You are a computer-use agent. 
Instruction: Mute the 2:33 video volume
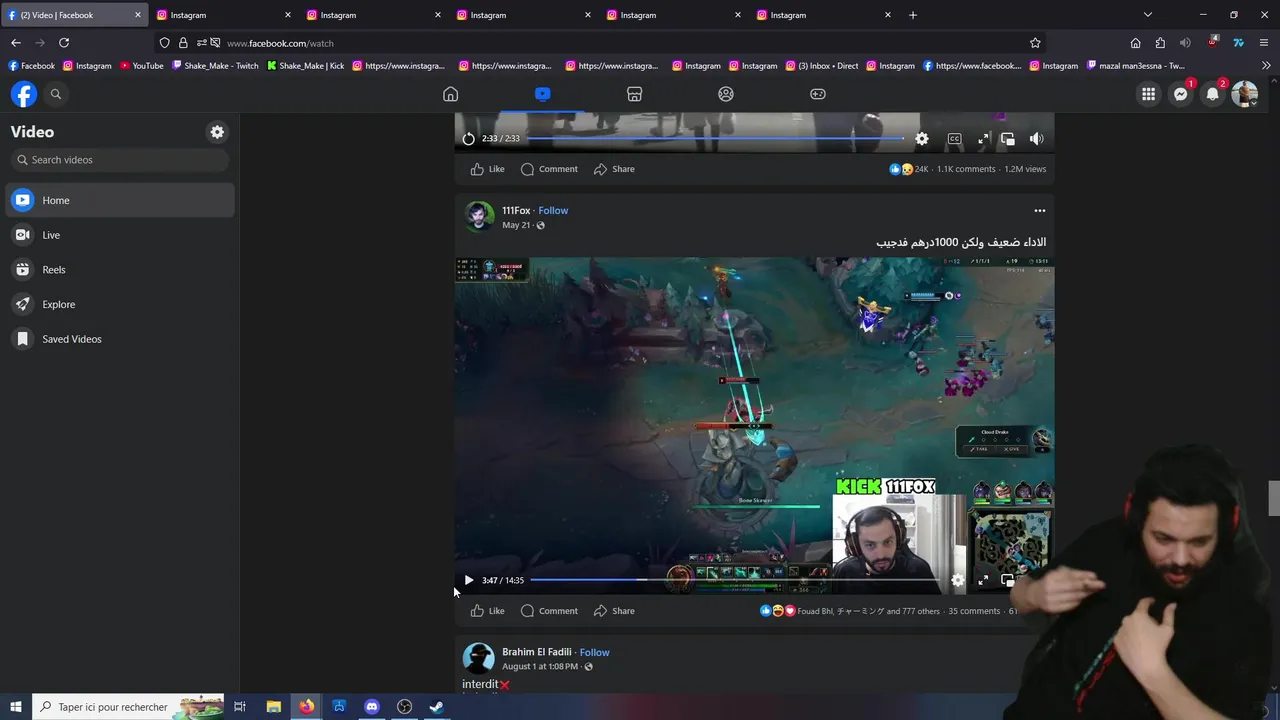(x=1037, y=139)
